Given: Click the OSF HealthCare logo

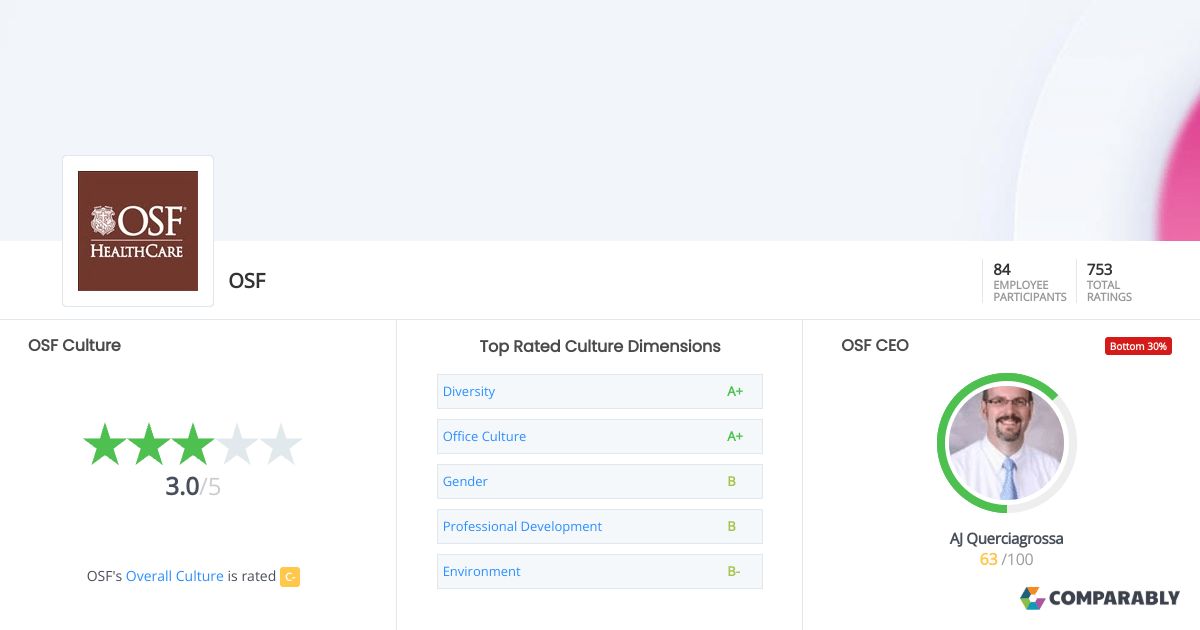Looking at the screenshot, I should click(138, 231).
